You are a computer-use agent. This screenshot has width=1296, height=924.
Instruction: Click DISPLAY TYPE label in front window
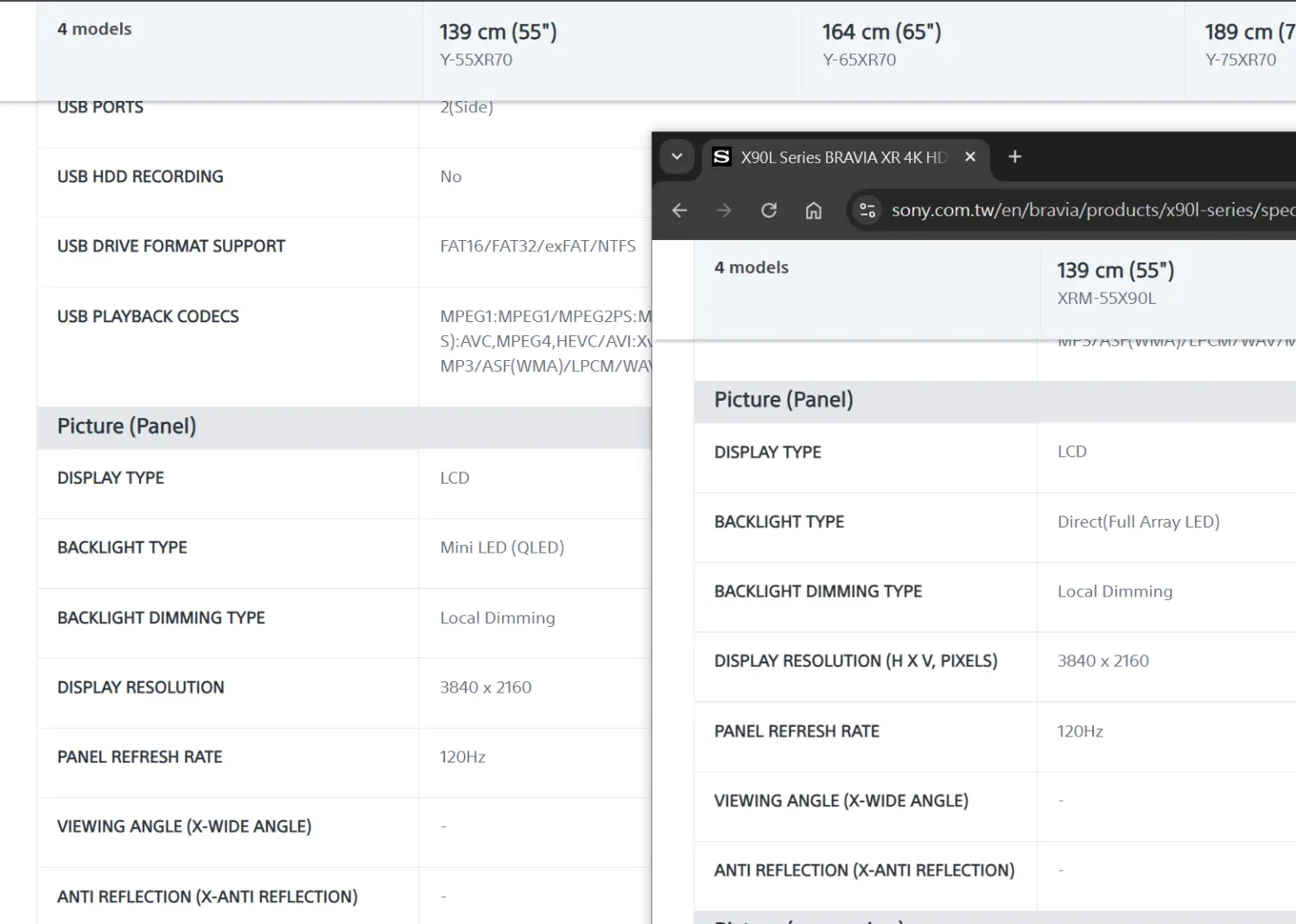click(768, 452)
